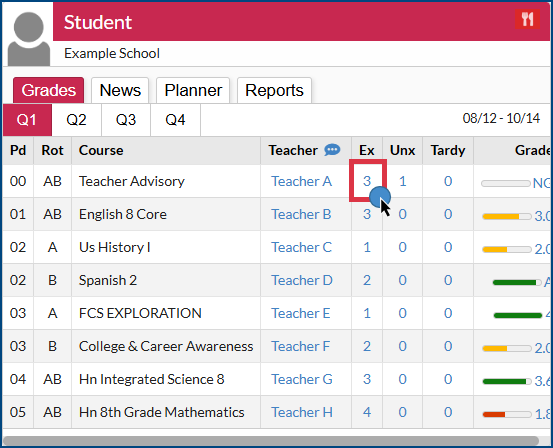Click the Teacher Advisory empty grade bar
Viewport: 553px width, 448px height.
(x=506, y=183)
